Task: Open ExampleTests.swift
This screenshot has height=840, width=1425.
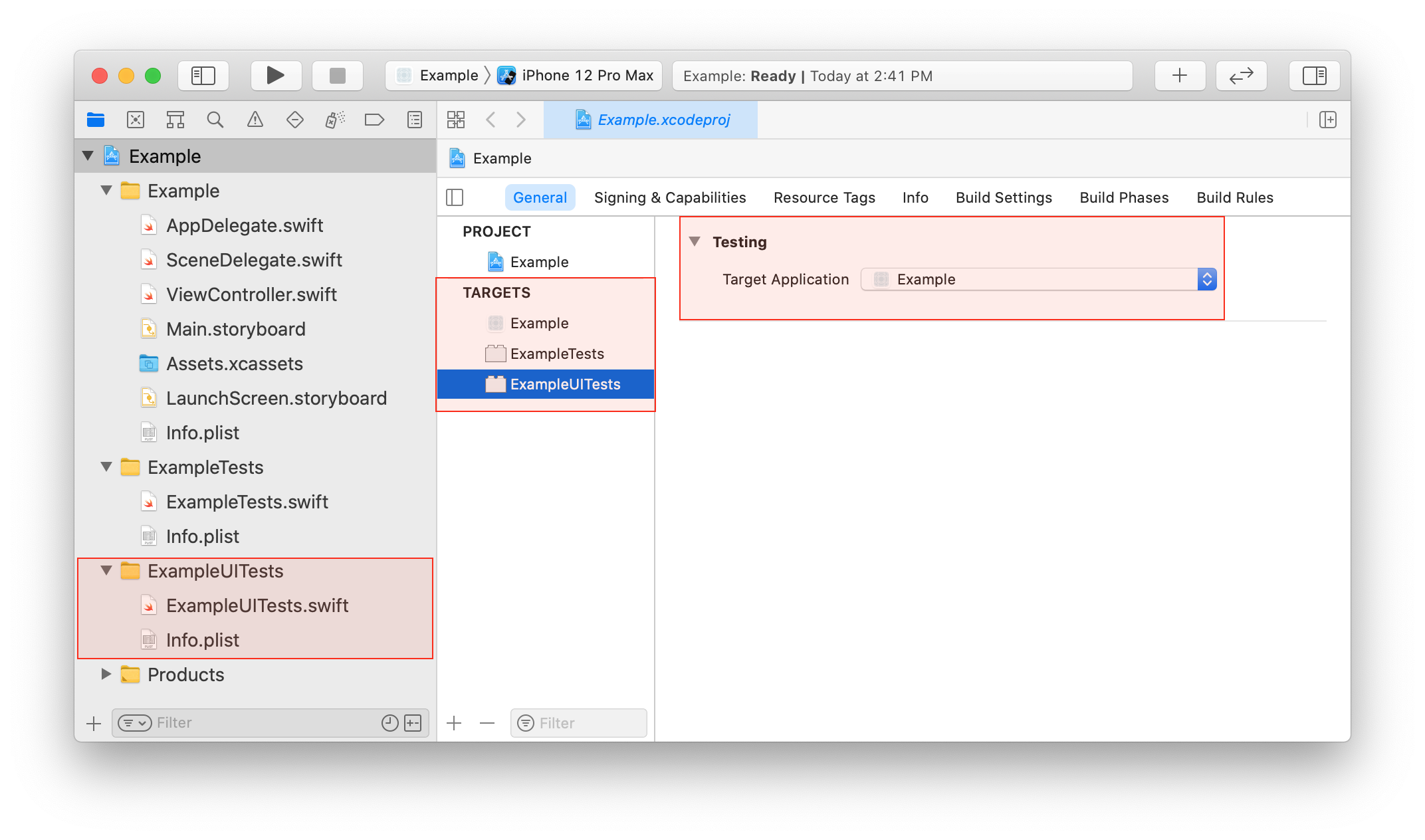Action: tap(255, 502)
